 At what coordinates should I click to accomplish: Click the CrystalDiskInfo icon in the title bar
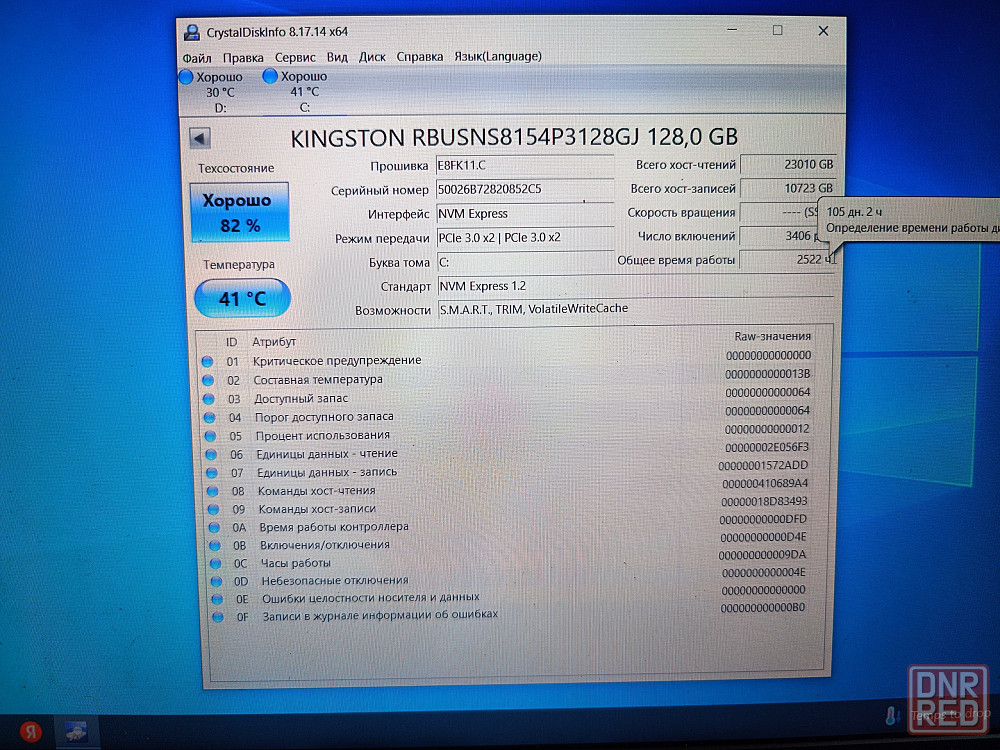(x=191, y=32)
